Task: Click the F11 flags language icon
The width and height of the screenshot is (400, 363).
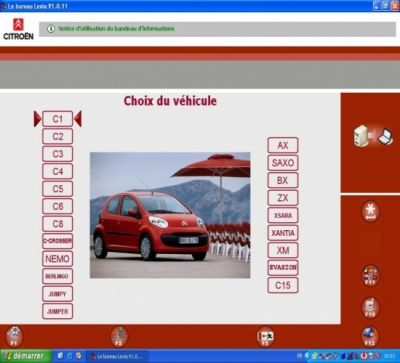Action: coord(370,276)
